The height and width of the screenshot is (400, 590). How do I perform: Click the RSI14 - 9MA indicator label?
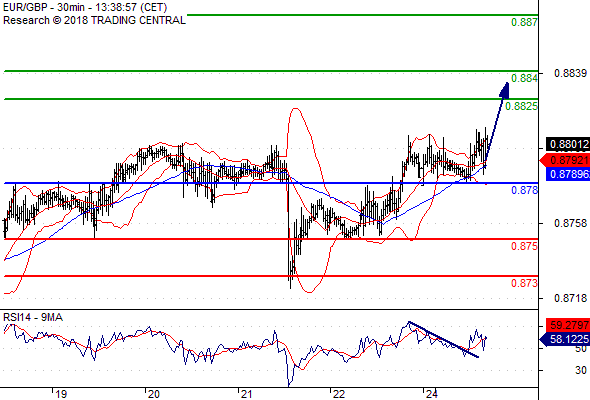(x=33, y=318)
